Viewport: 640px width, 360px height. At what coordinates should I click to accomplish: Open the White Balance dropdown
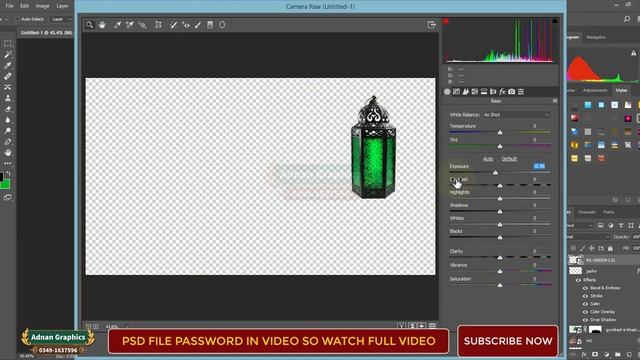516,115
